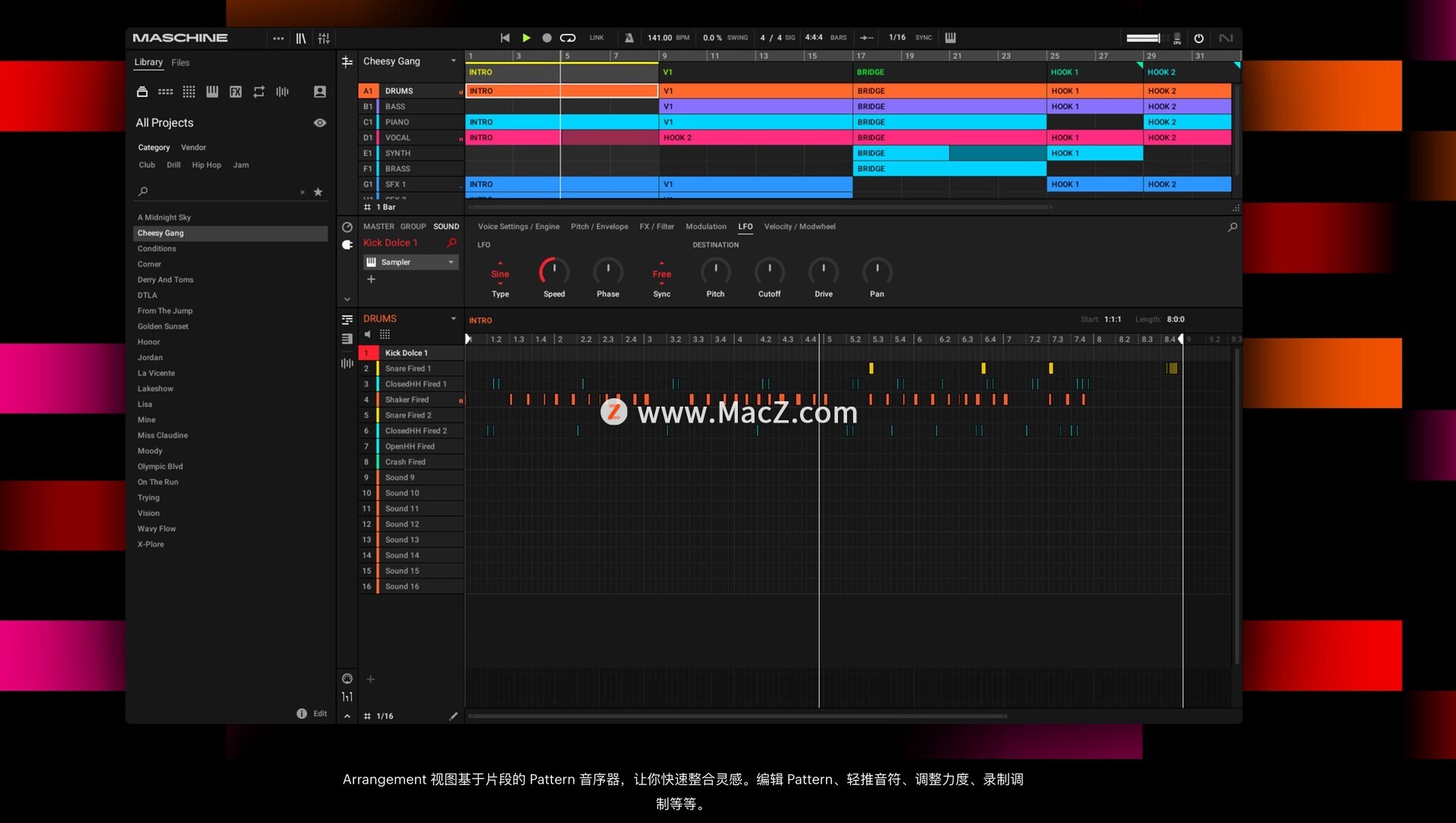Select the FX effects filter icon

coord(236,92)
